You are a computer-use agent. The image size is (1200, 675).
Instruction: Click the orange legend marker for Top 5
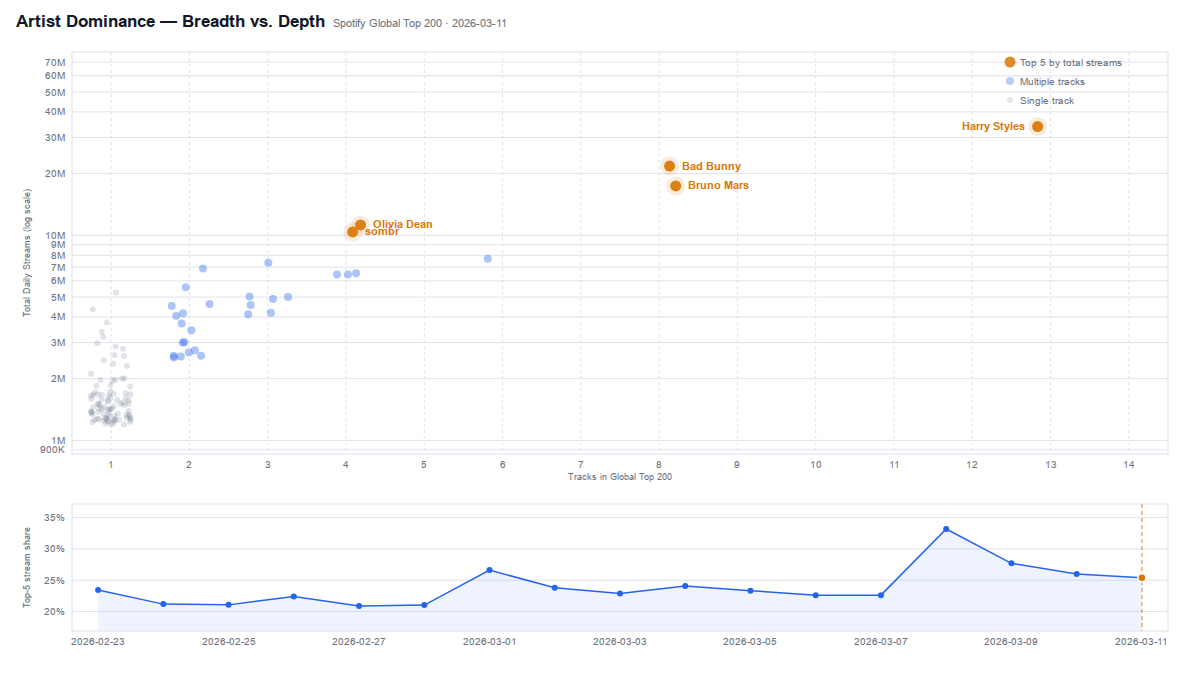[1009, 62]
